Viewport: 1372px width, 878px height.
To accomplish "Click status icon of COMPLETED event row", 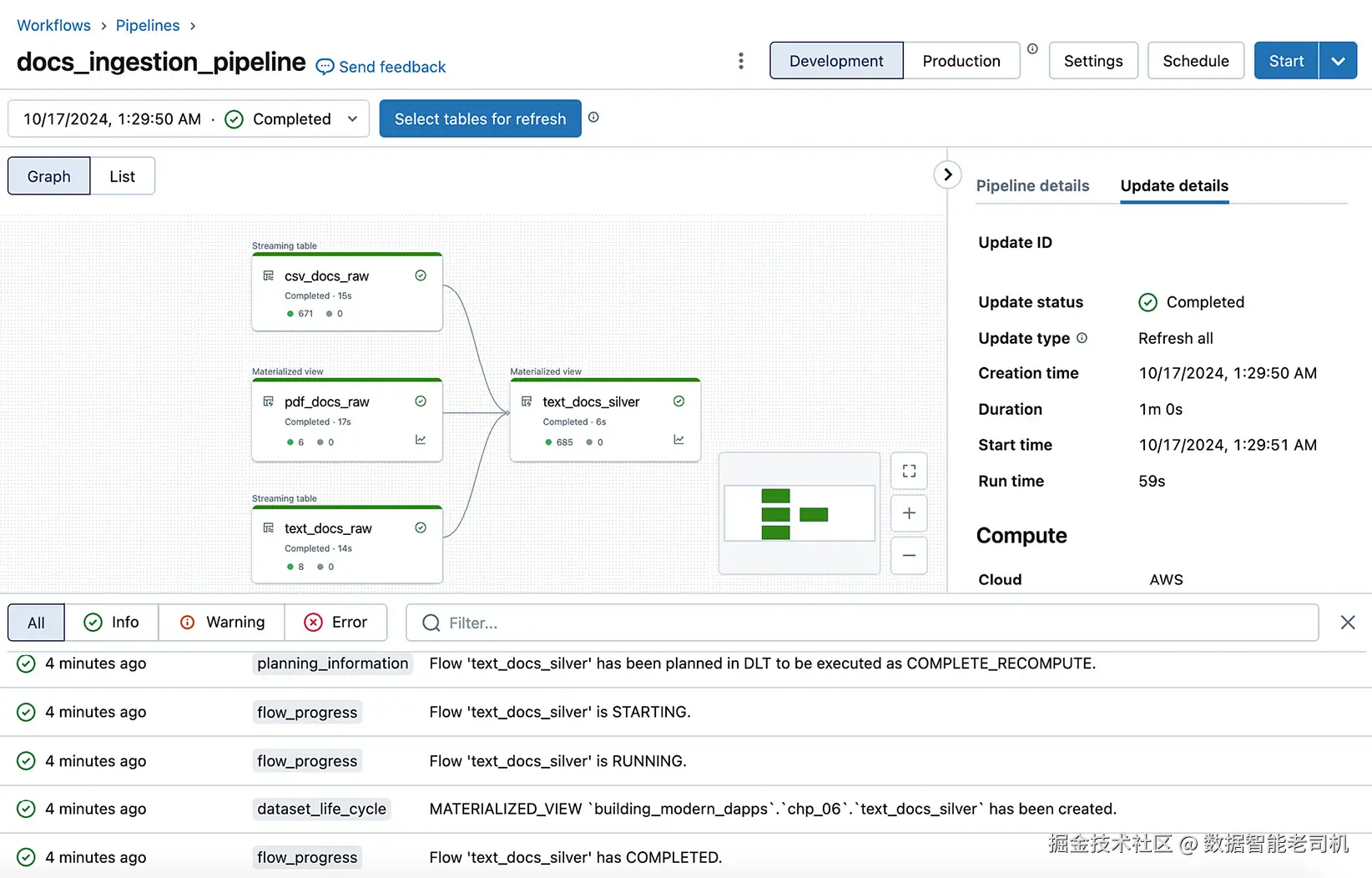I will 26,857.
